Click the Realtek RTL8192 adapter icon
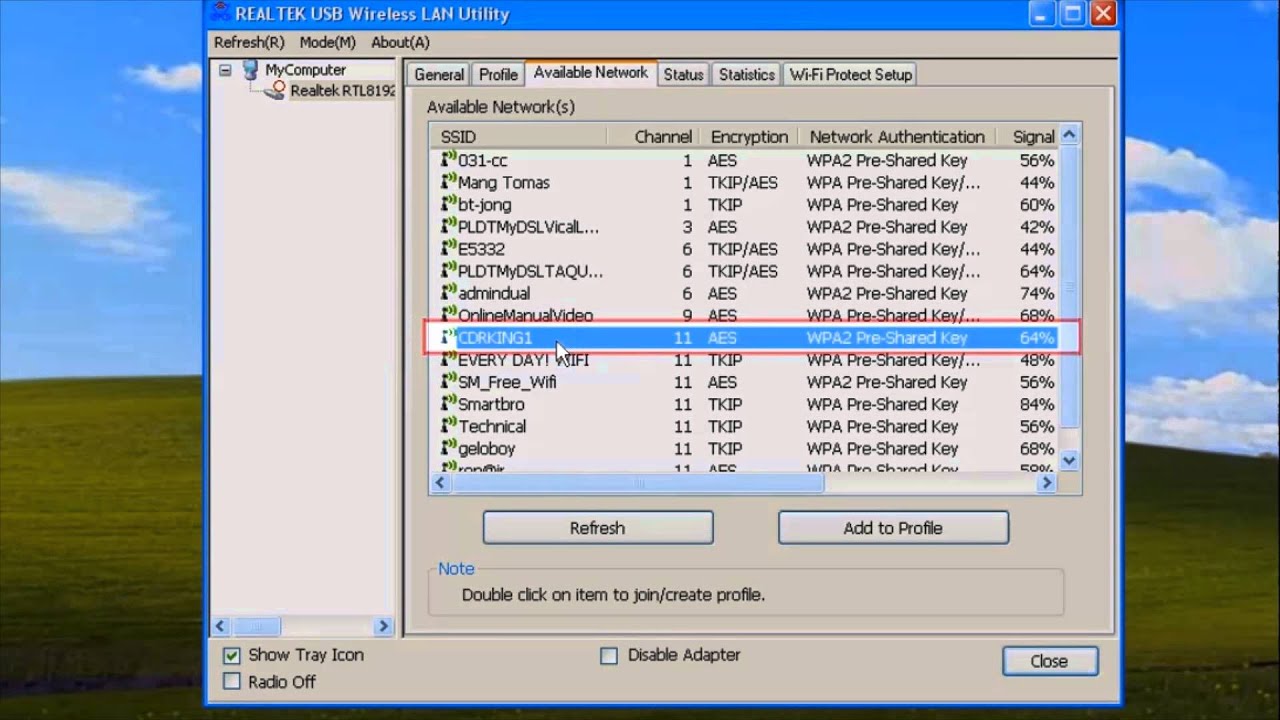Image resolution: width=1280 pixels, height=720 pixels. tap(276, 91)
